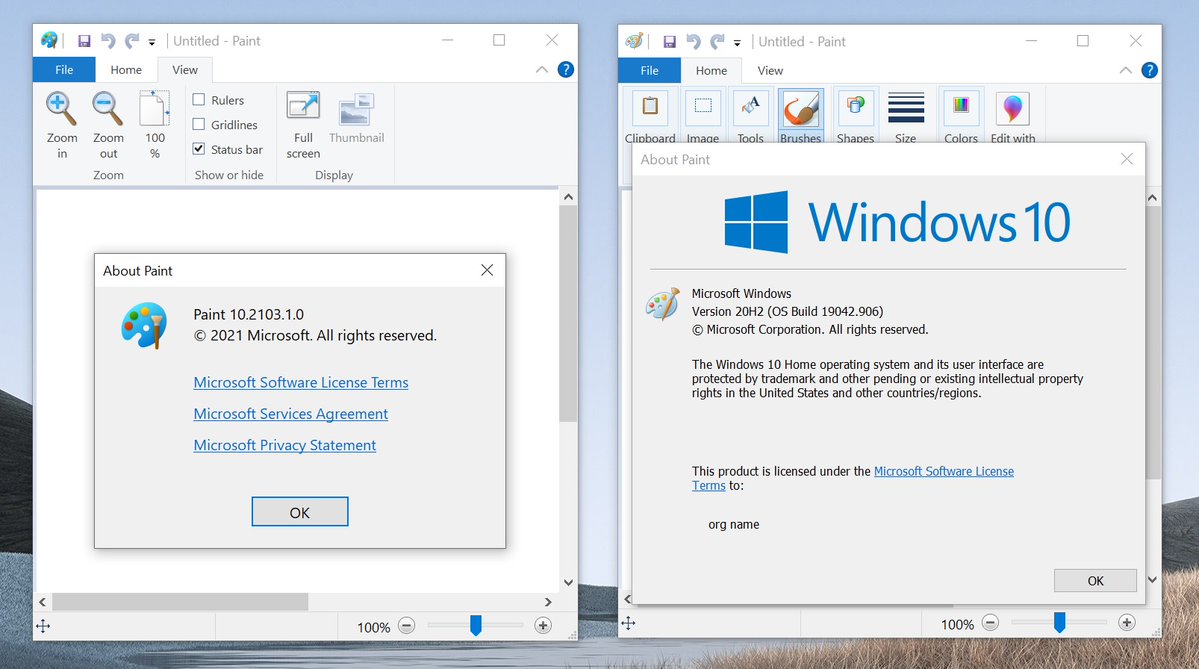The width and height of the screenshot is (1199, 669).
Task: Click the 'org name' text
Action: coord(734,524)
